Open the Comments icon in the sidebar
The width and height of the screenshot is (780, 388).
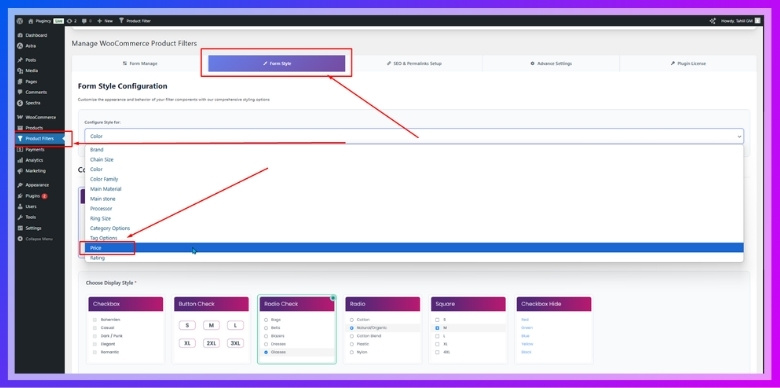(x=20, y=92)
